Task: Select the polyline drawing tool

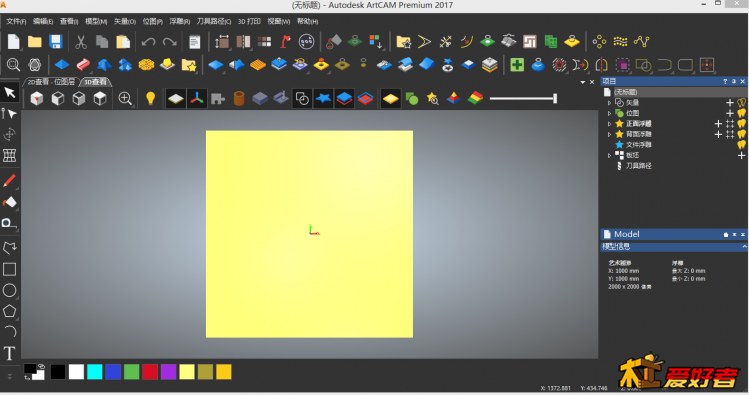Action: click(x=10, y=248)
